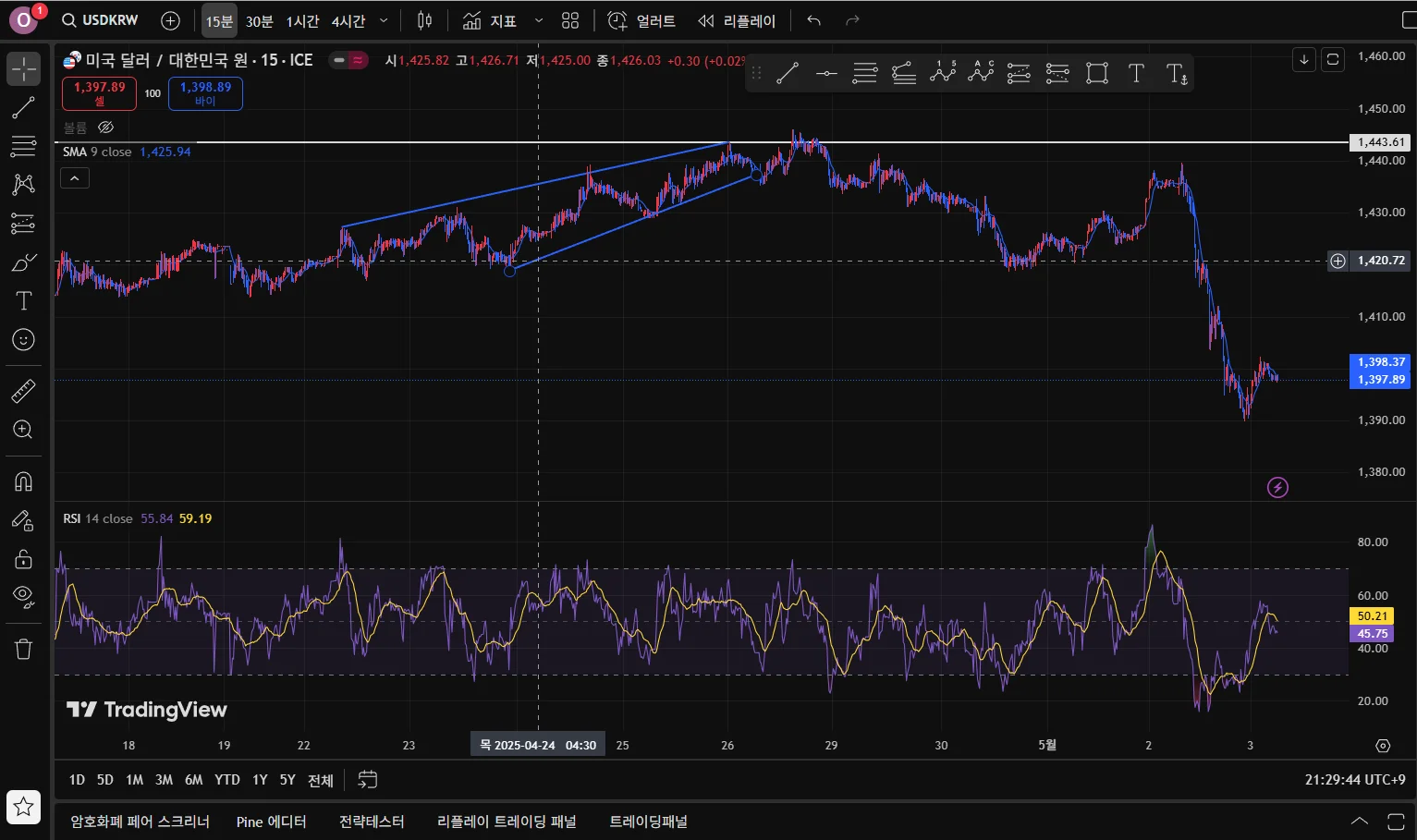Viewport: 1417px width, 840px height.
Task: Open the 트레이딩패널 tab
Action: point(648,822)
